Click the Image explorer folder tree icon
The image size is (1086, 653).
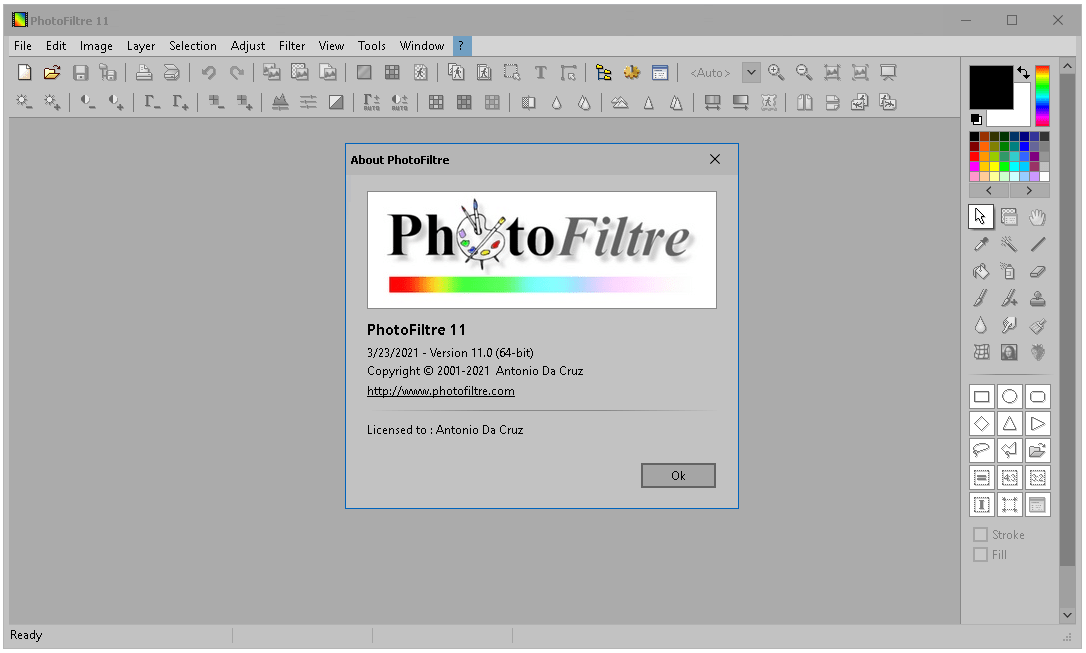click(603, 73)
